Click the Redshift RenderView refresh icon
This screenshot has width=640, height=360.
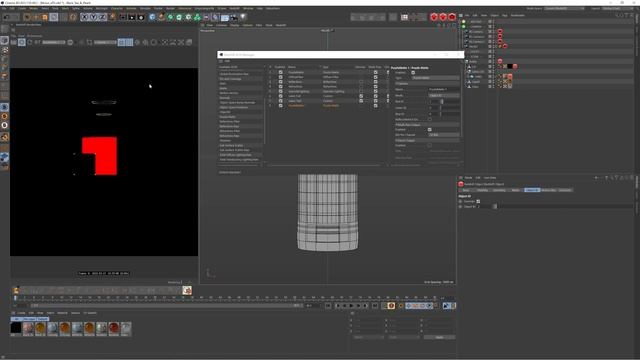(30, 42)
